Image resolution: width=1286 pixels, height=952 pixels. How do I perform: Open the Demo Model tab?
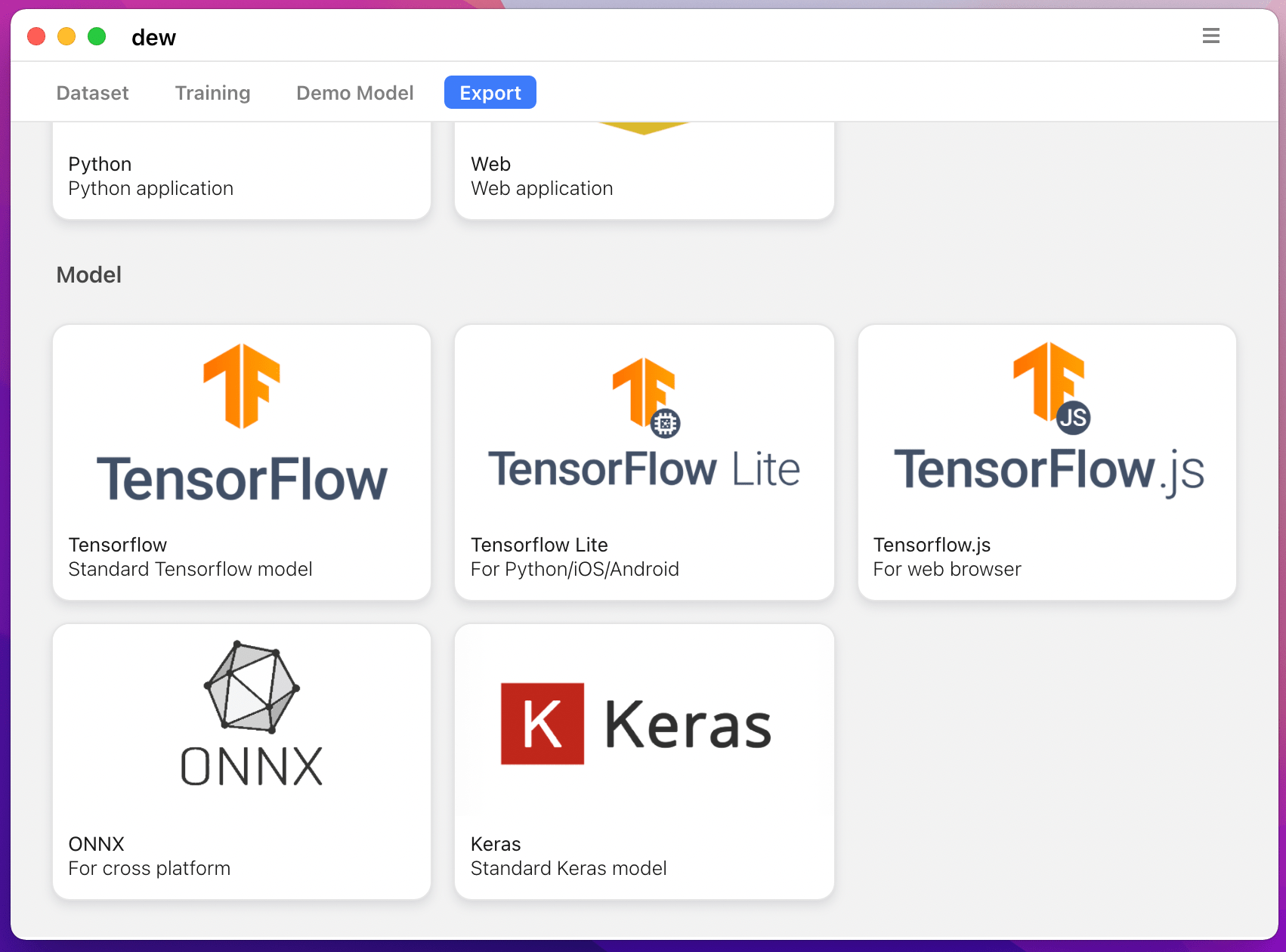tap(355, 93)
